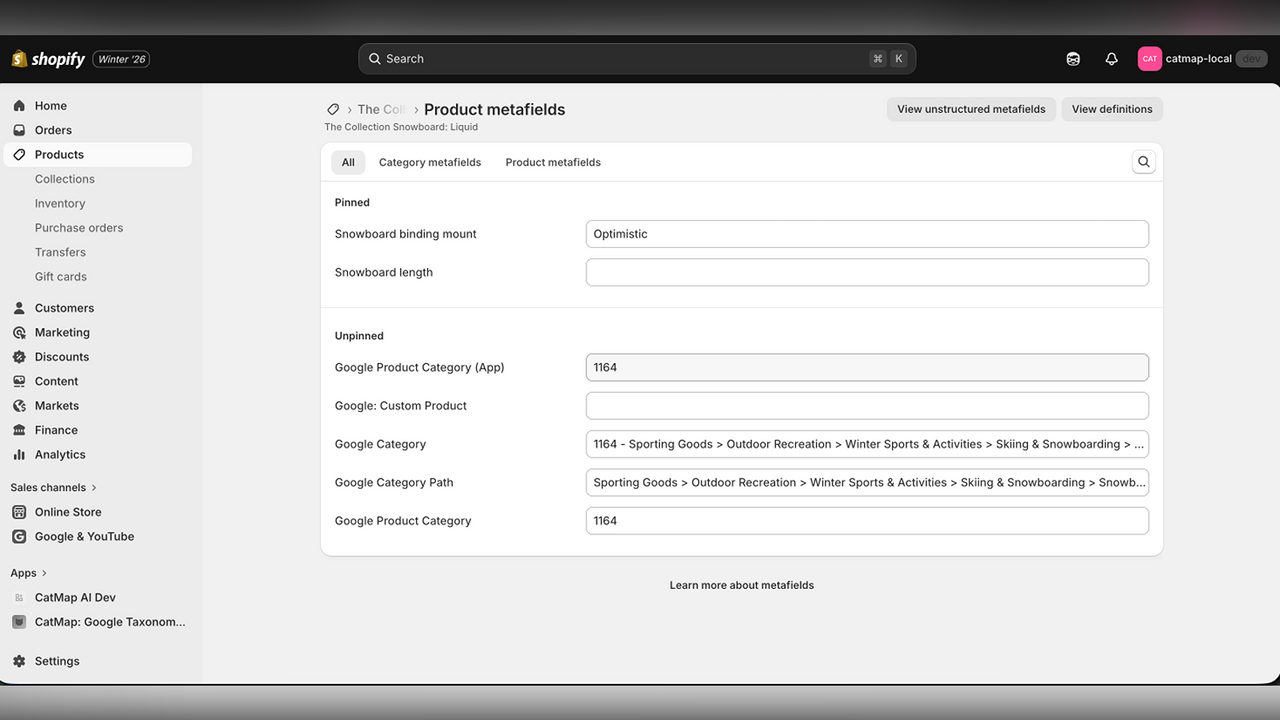Click the CatMap: Google Taxonomy app icon
The width and height of the screenshot is (1280, 720).
point(19,622)
